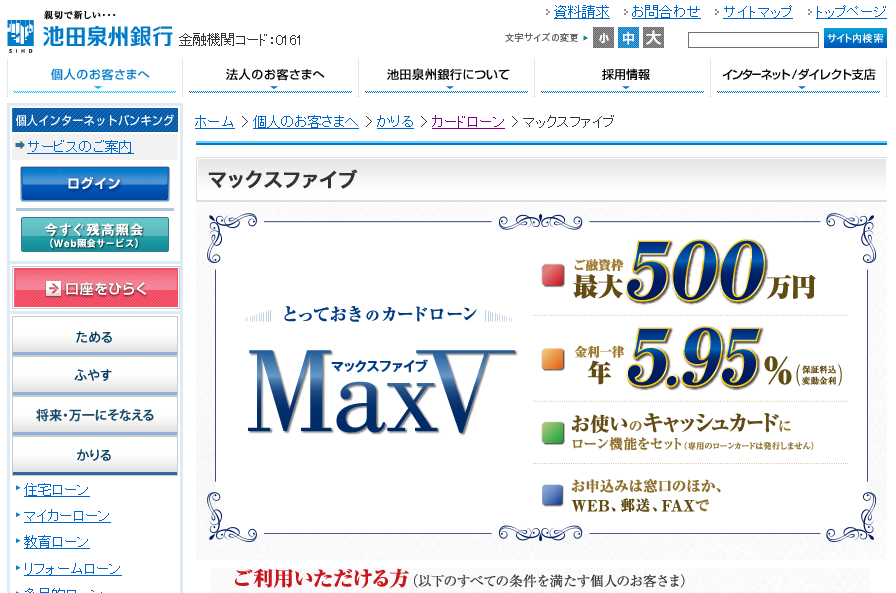896x593 pixels.
Task: Open the マイカーローン sidebar link
Action: (x=67, y=516)
